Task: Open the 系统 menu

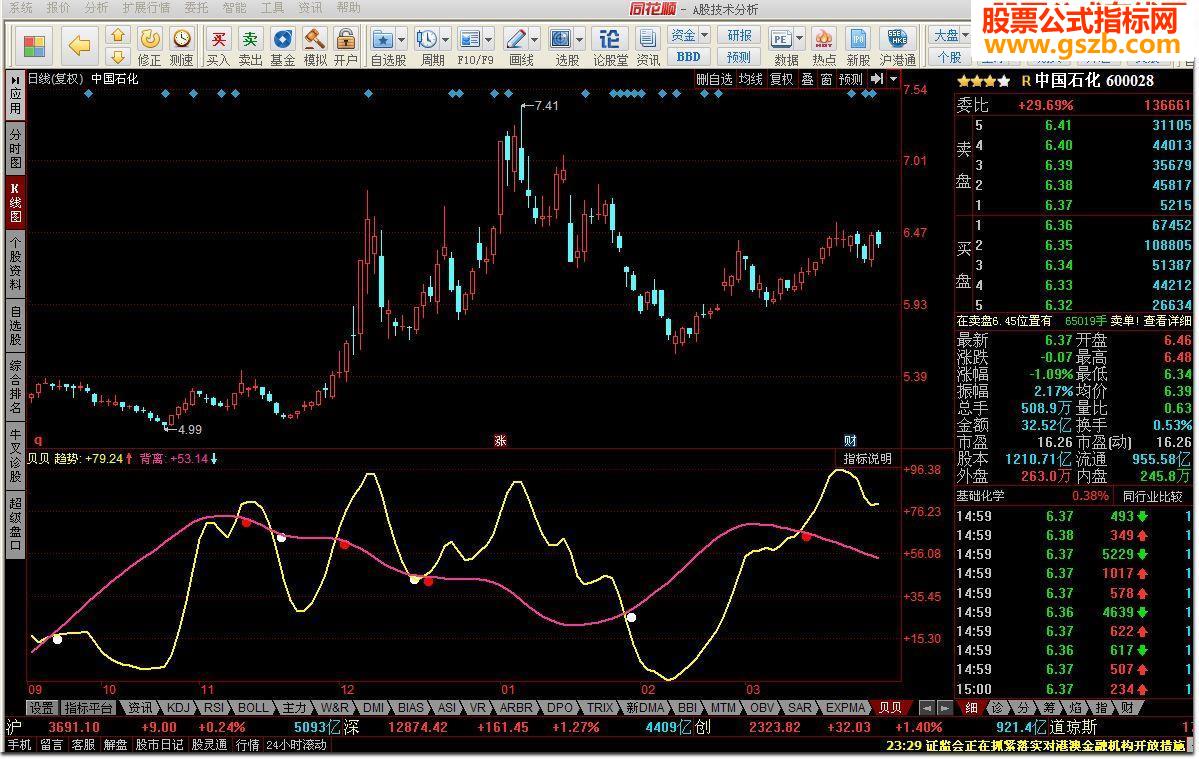Action: click(x=21, y=8)
